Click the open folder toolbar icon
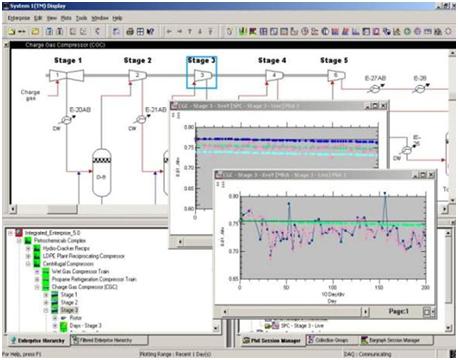This screenshot has width=458, height=360. [x=35, y=32]
